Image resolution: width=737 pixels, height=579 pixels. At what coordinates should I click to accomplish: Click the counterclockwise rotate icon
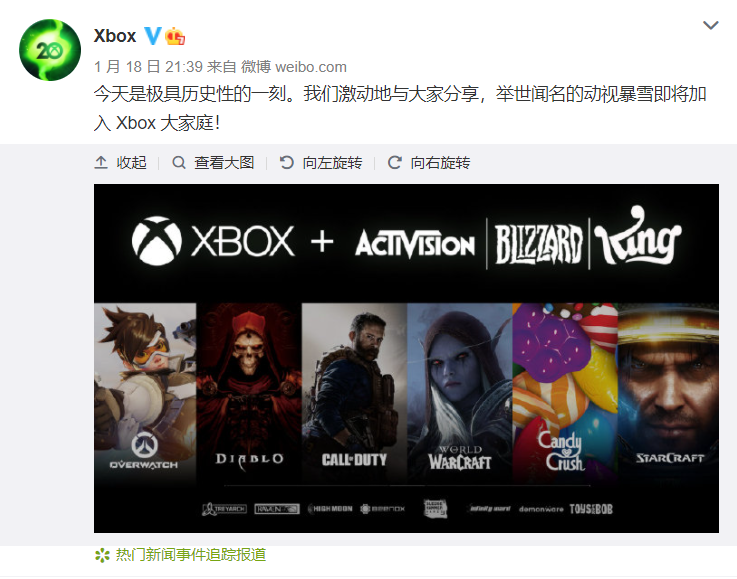coord(286,163)
